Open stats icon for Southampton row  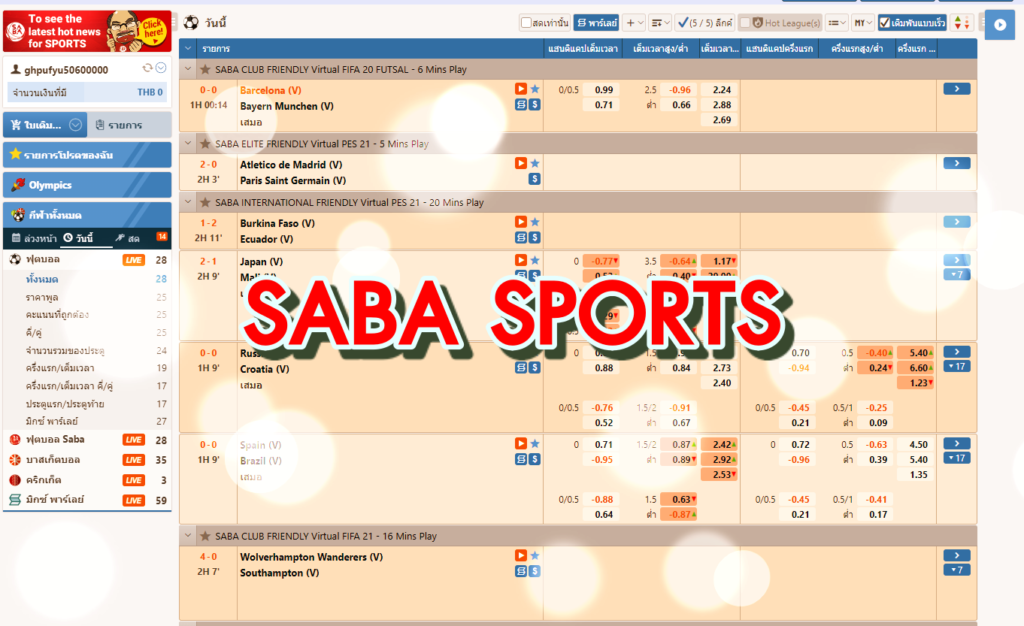tap(520, 571)
